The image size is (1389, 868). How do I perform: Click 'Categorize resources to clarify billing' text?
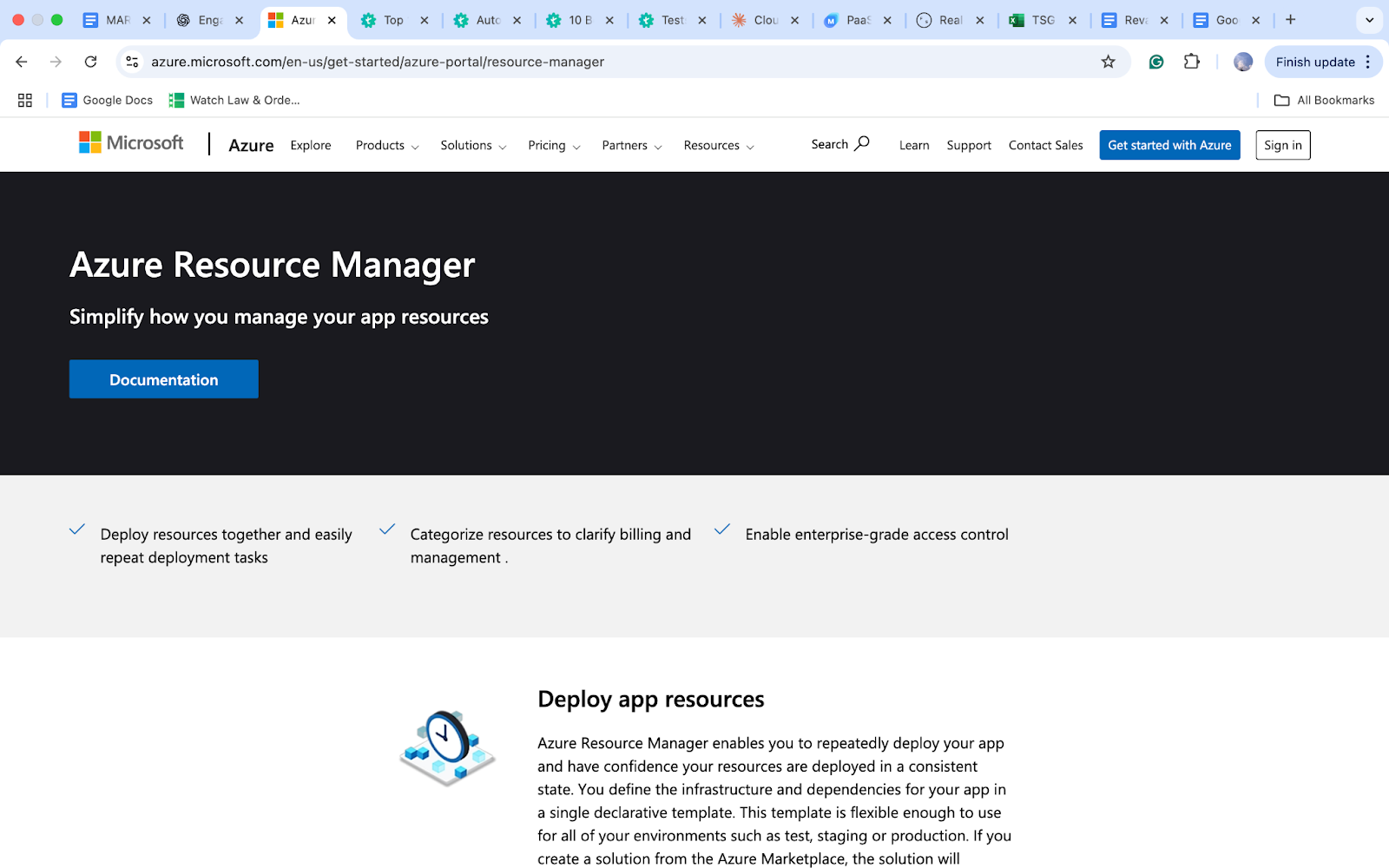[550, 535]
